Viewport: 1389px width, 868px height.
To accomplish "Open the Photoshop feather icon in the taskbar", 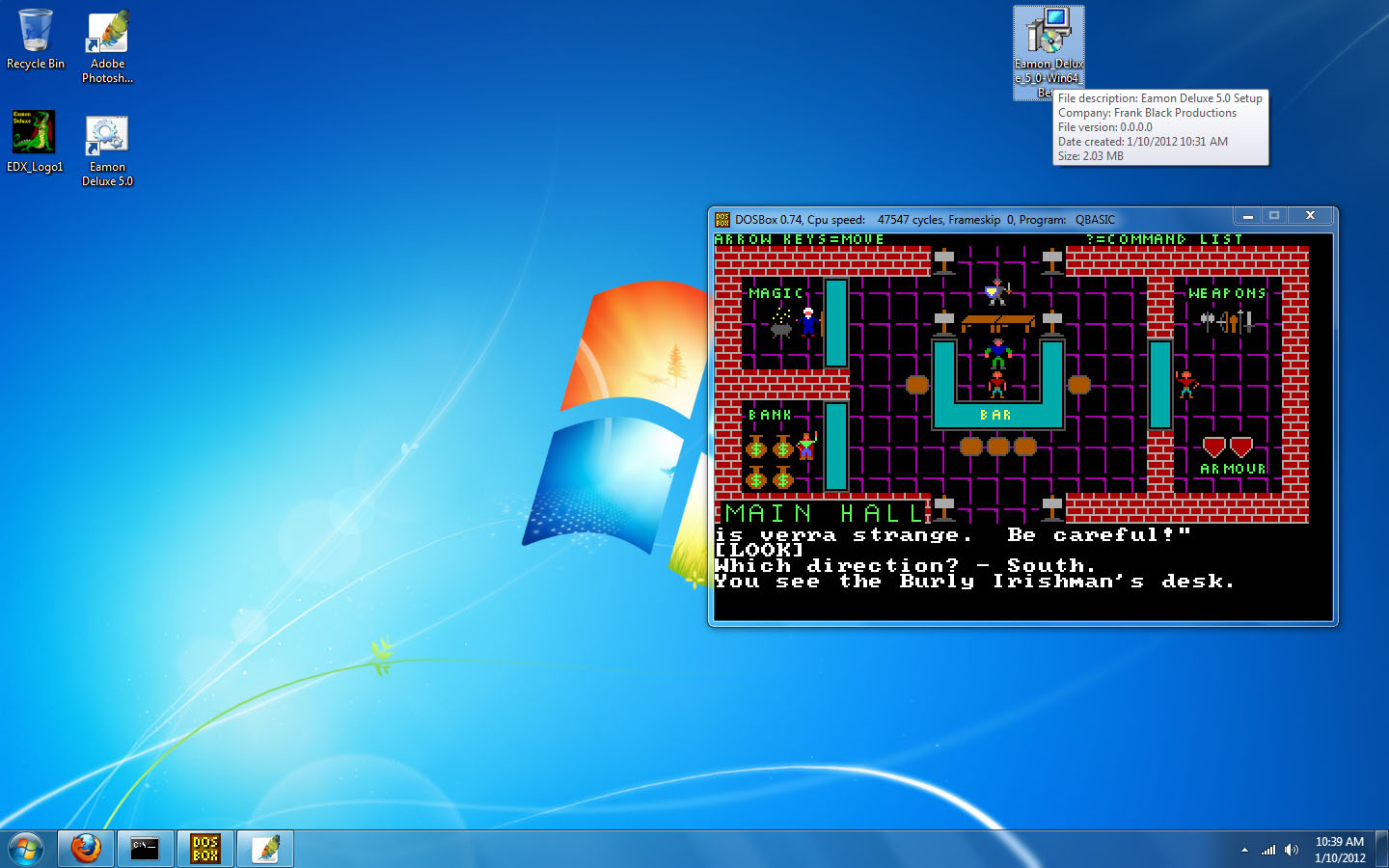I will [265, 849].
